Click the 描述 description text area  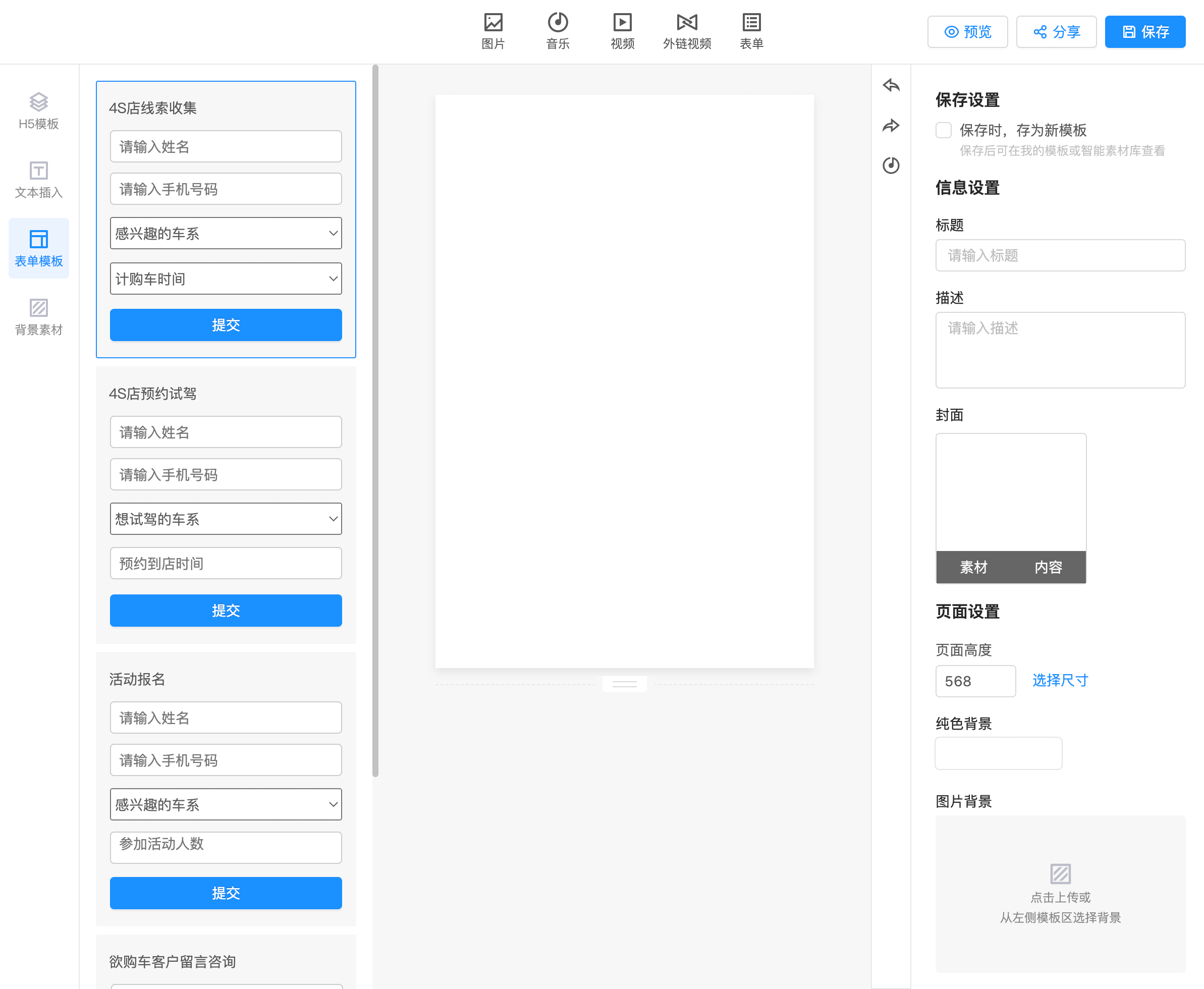1060,350
